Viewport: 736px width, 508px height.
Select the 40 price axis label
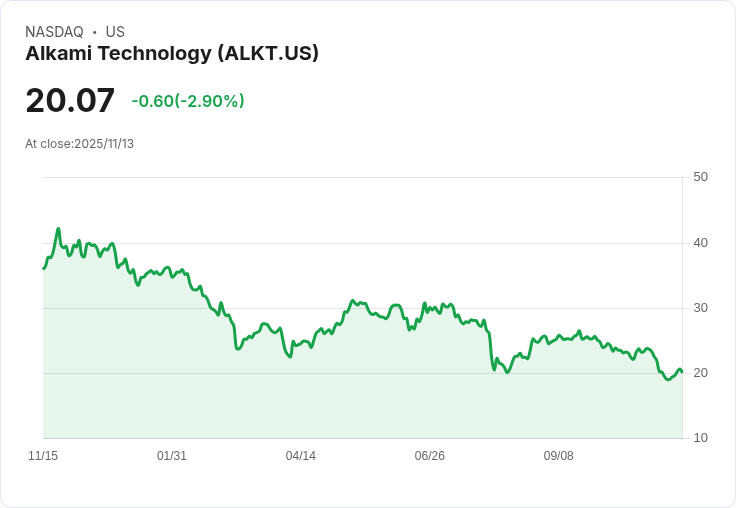(x=700, y=243)
